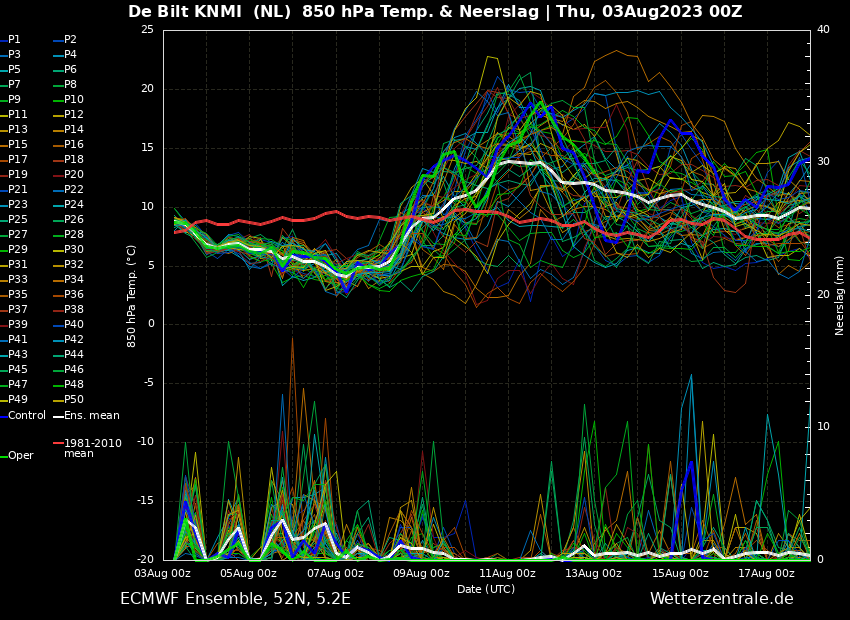Viewport: 850px width, 620px height.
Task: Click the Control legend entry
Action: click(26, 415)
